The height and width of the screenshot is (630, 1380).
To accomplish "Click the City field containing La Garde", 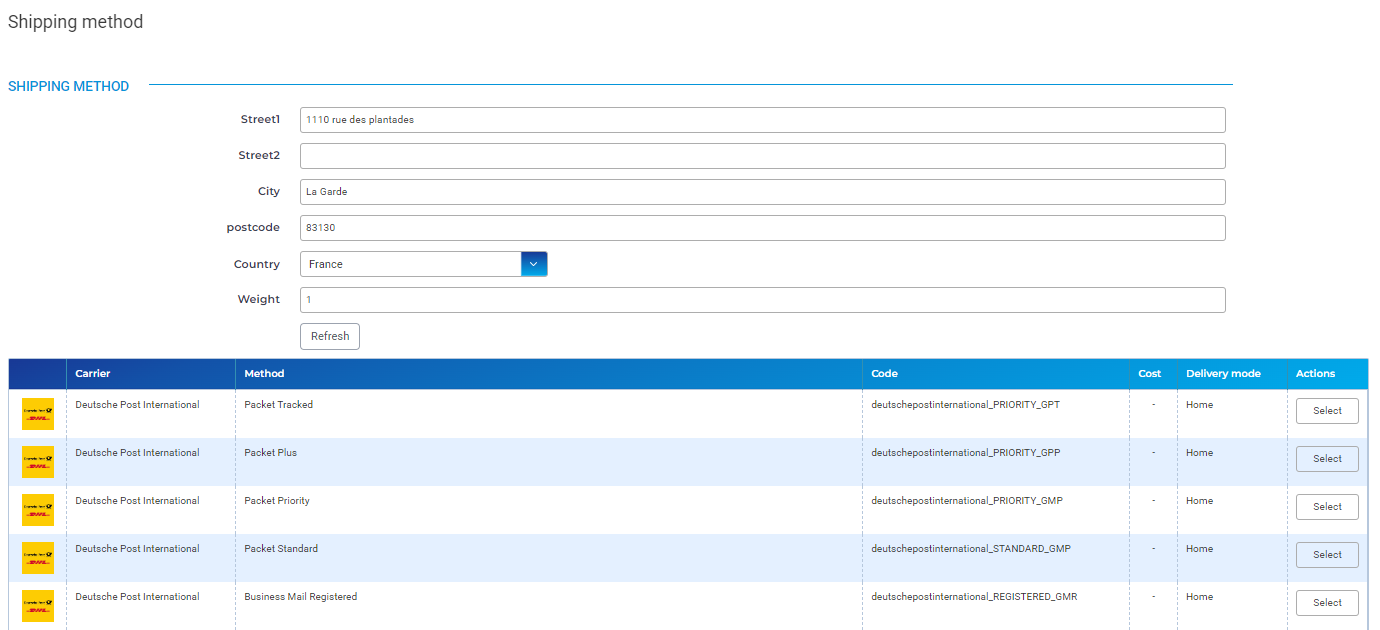I will pyautogui.click(x=762, y=192).
